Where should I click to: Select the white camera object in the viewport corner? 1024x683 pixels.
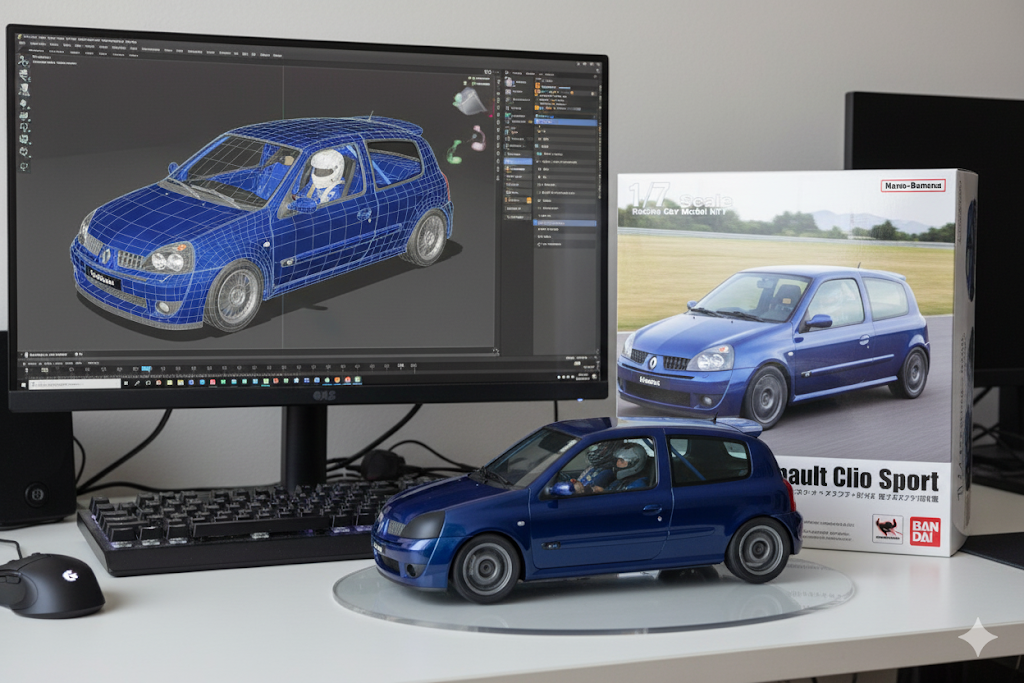coord(469,100)
